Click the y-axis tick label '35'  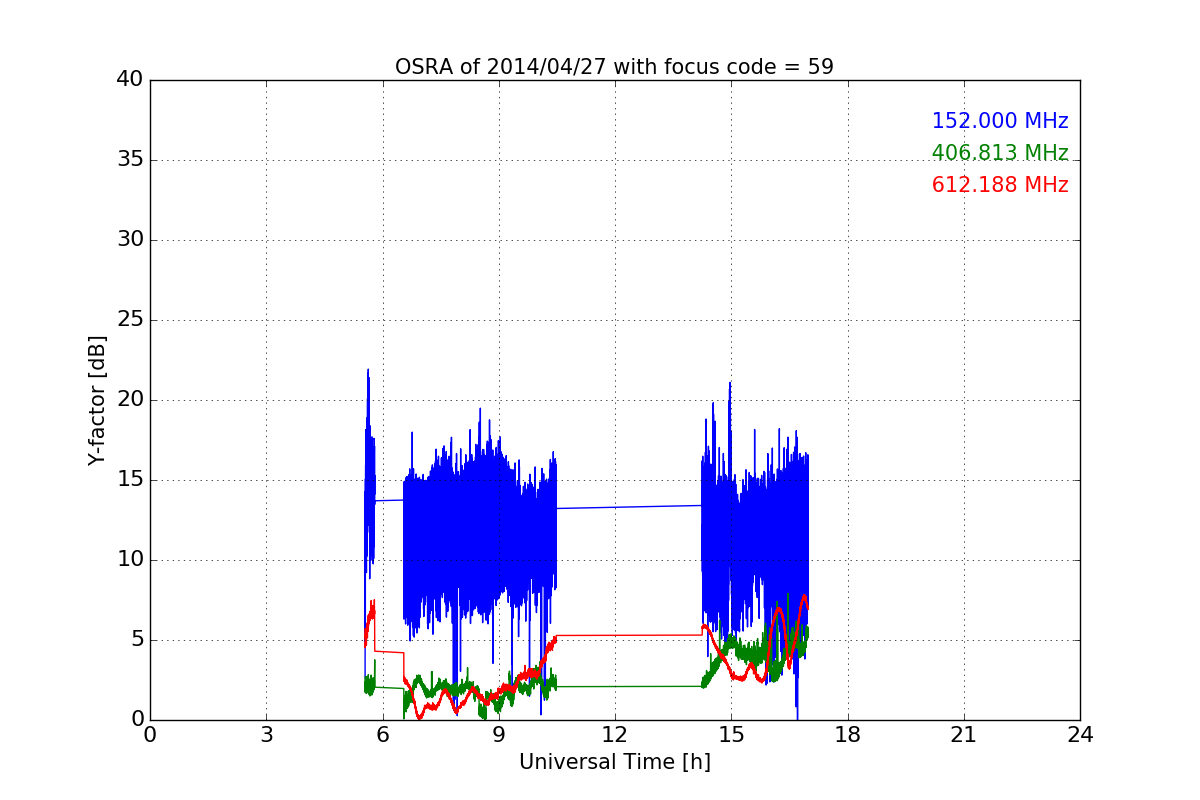[130, 160]
